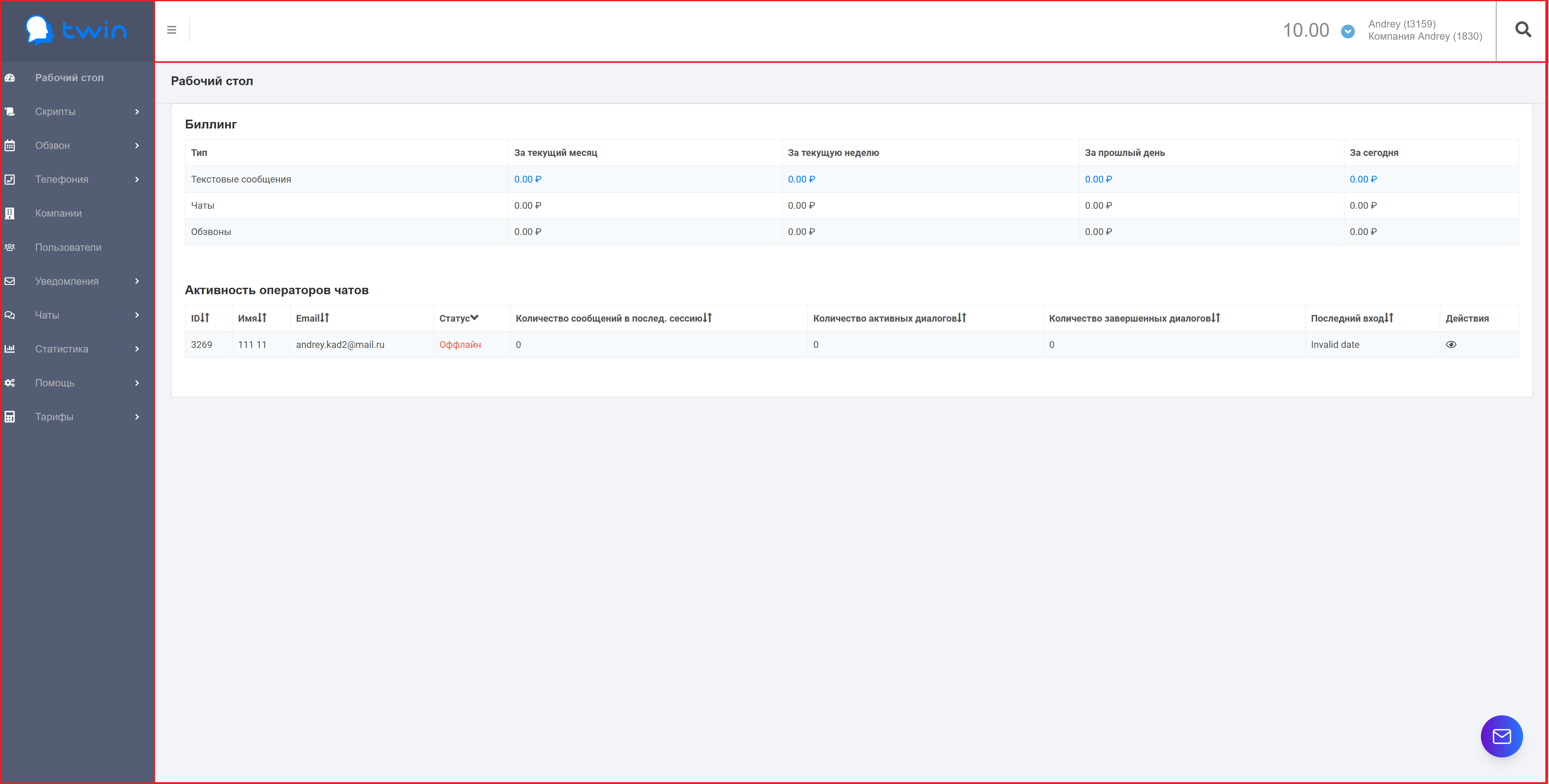This screenshot has width=1549, height=784.
Task: Click the Скрипты sidebar icon
Action: pyautogui.click(x=10, y=112)
